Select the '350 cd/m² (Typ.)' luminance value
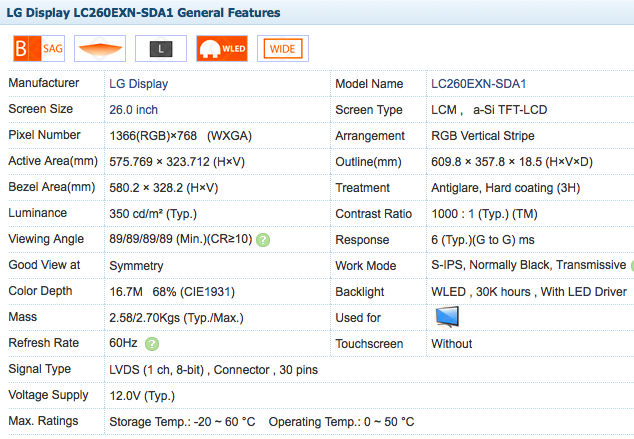The width and height of the screenshot is (634, 439). pos(153,213)
